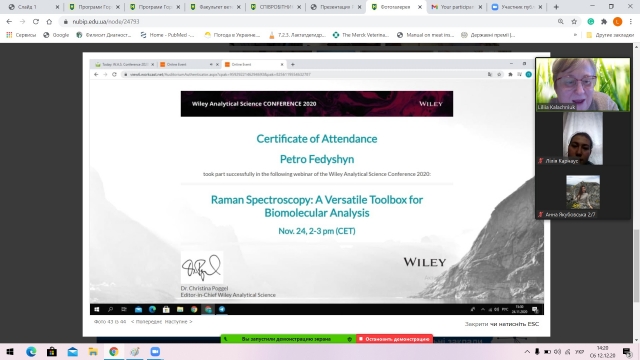Screen dimensions: 640x360
Task: Close the Фотогалерея tab
Action: tap(420, 7)
